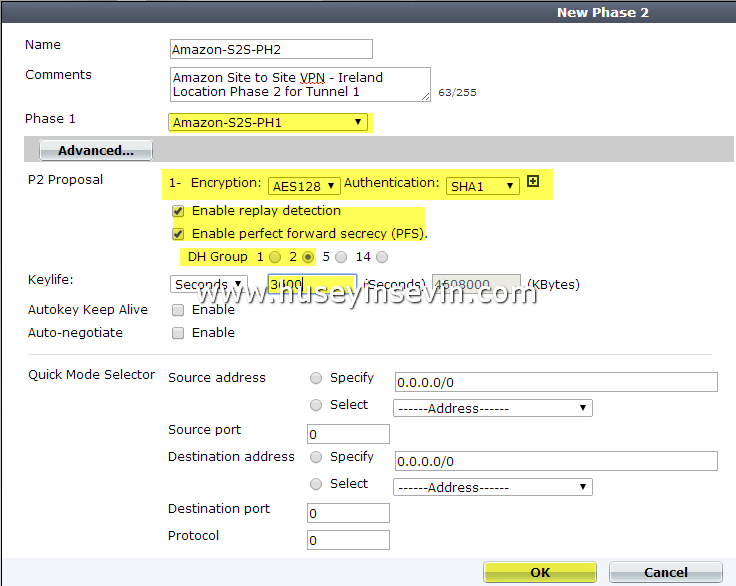The image size is (736, 586).
Task: Focus Destination address 0.0.0.0/0 field
Action: point(556,461)
